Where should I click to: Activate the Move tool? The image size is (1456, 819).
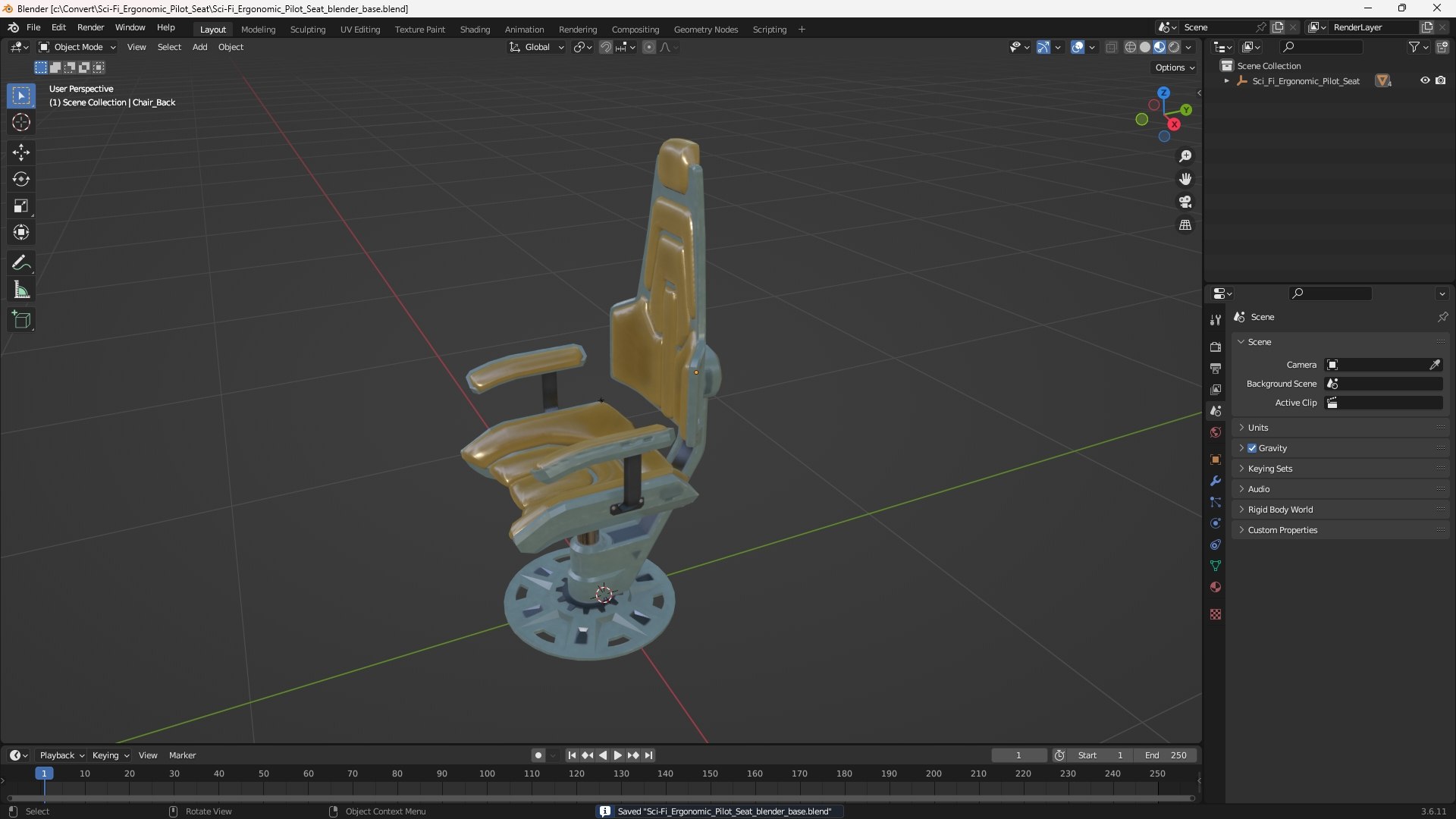21,152
